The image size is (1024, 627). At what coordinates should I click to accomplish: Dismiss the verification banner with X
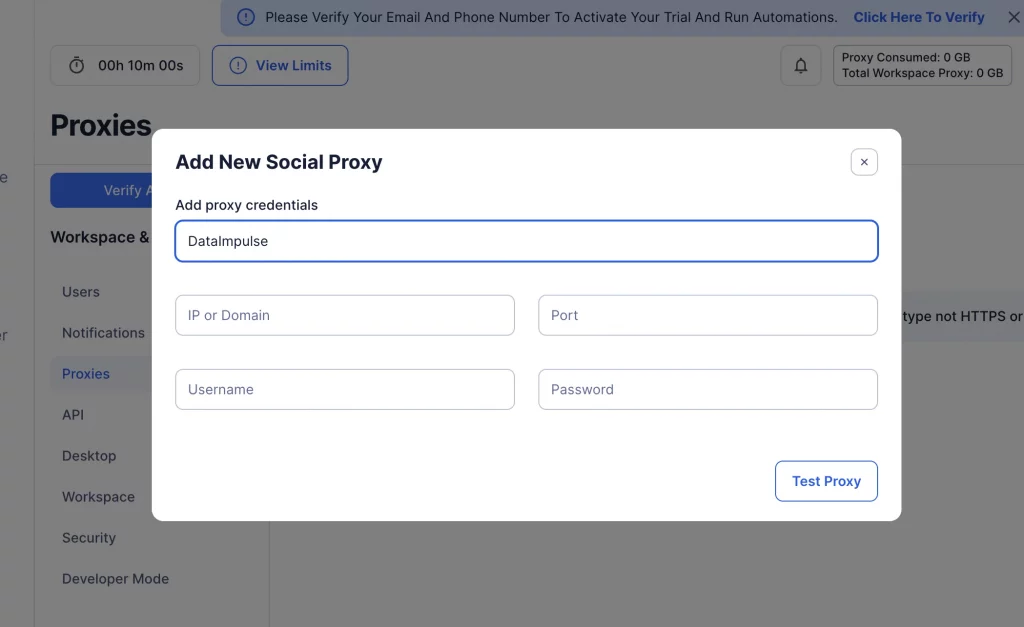point(1013,17)
